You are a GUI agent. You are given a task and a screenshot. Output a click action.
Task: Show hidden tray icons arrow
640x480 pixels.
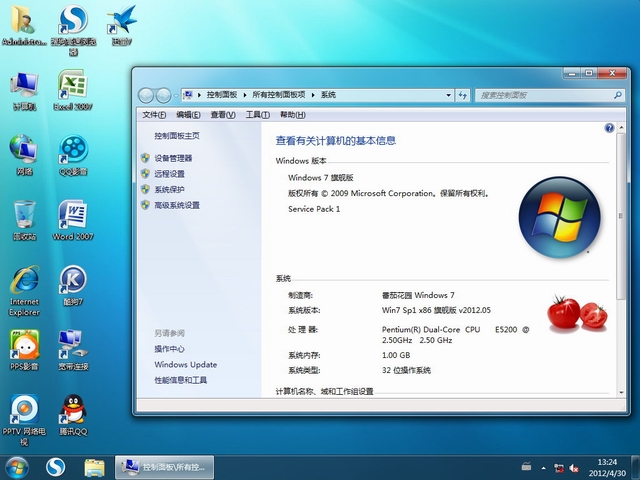click(543, 468)
